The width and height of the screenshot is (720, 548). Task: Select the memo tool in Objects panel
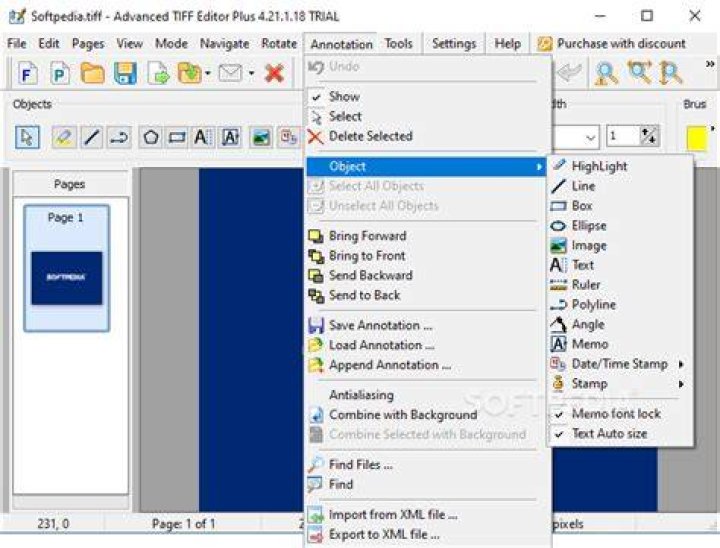[x=230, y=137]
